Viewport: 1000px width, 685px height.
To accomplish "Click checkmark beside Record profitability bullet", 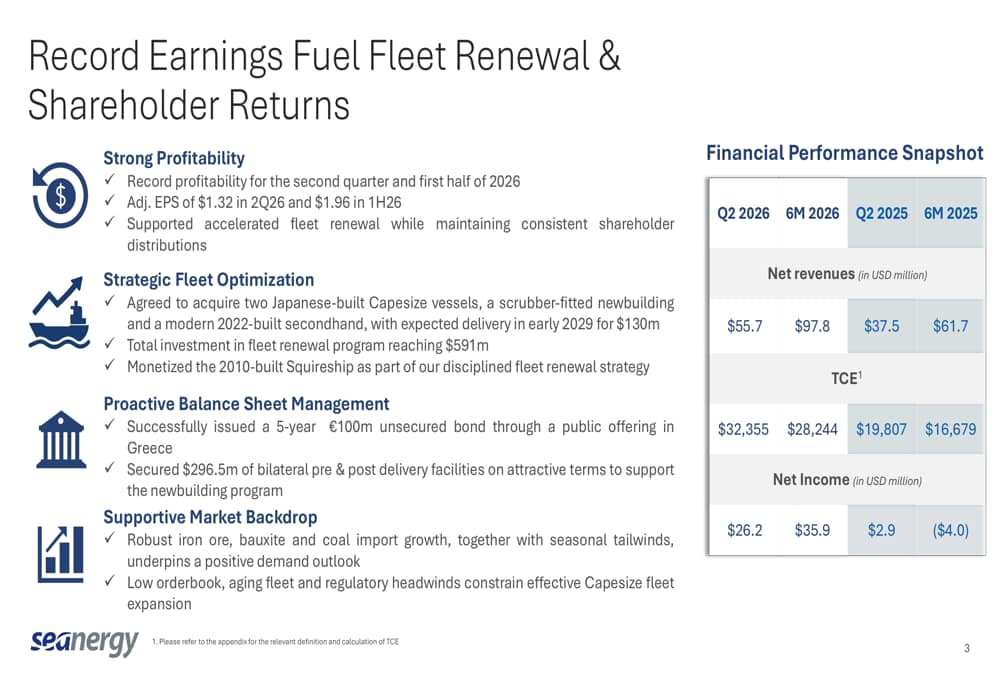I will (x=110, y=180).
